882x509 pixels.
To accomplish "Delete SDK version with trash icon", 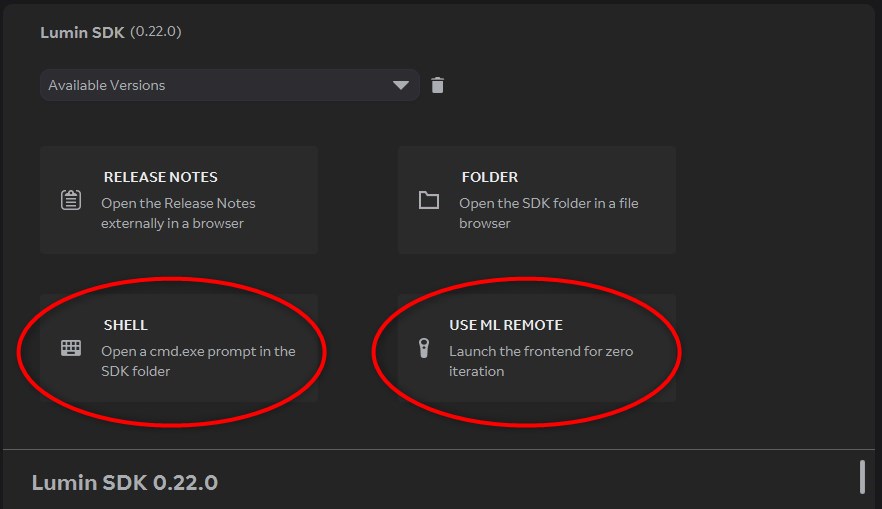I will 438,85.
